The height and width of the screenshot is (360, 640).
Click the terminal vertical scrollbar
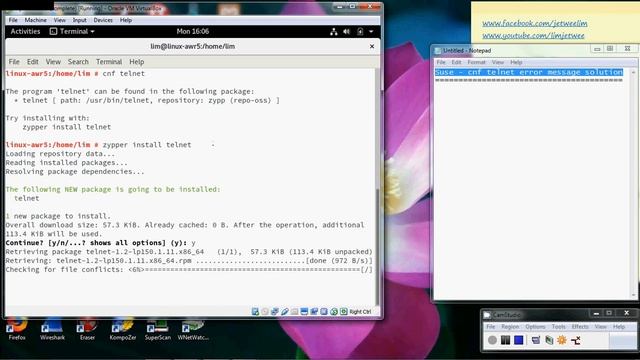378,187
